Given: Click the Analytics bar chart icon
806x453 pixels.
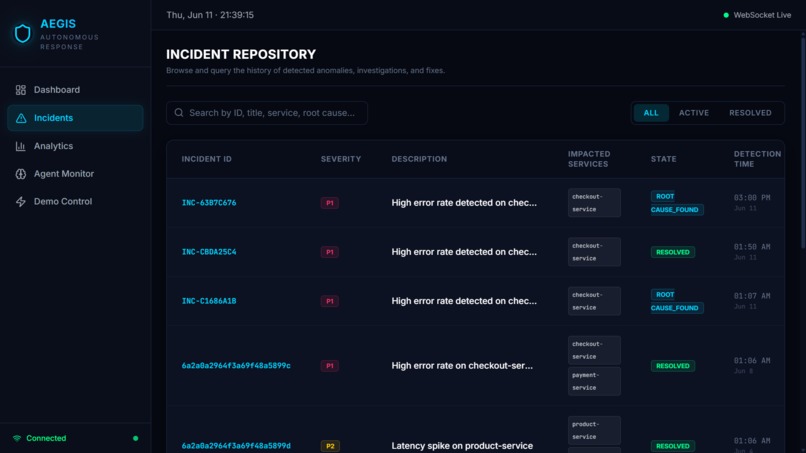Looking at the screenshot, I should click(x=21, y=146).
